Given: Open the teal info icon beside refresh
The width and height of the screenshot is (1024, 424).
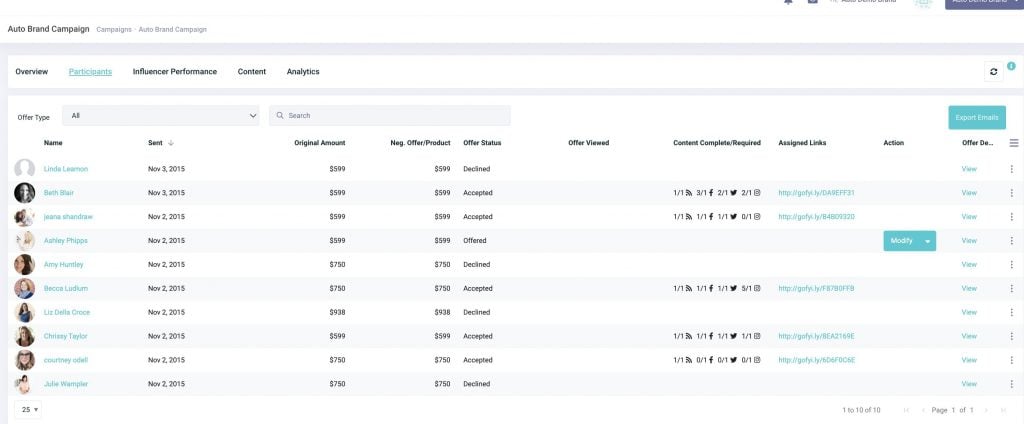Looking at the screenshot, I should 1011,66.
